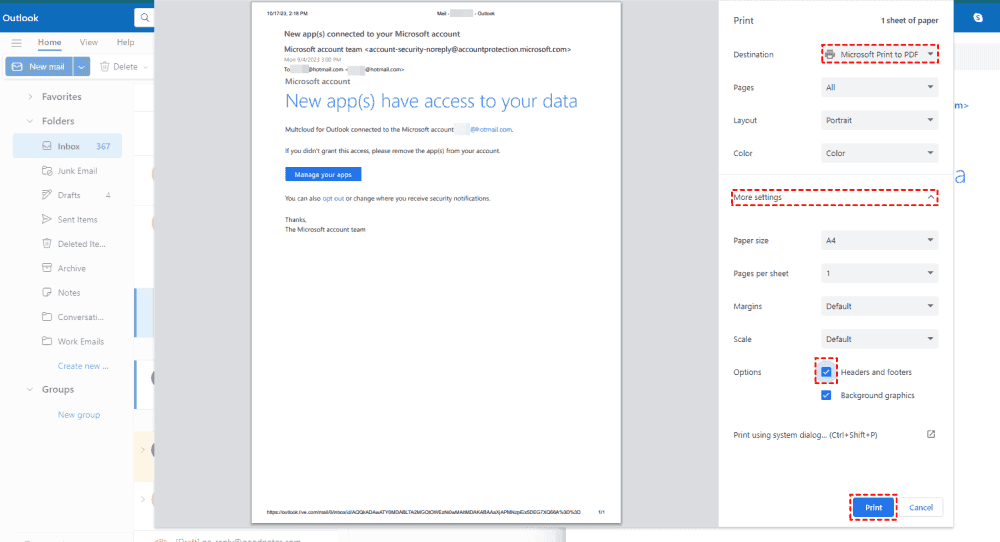Collapse the Groups section
This screenshot has width=1000, height=542.
pyautogui.click(x=29, y=390)
